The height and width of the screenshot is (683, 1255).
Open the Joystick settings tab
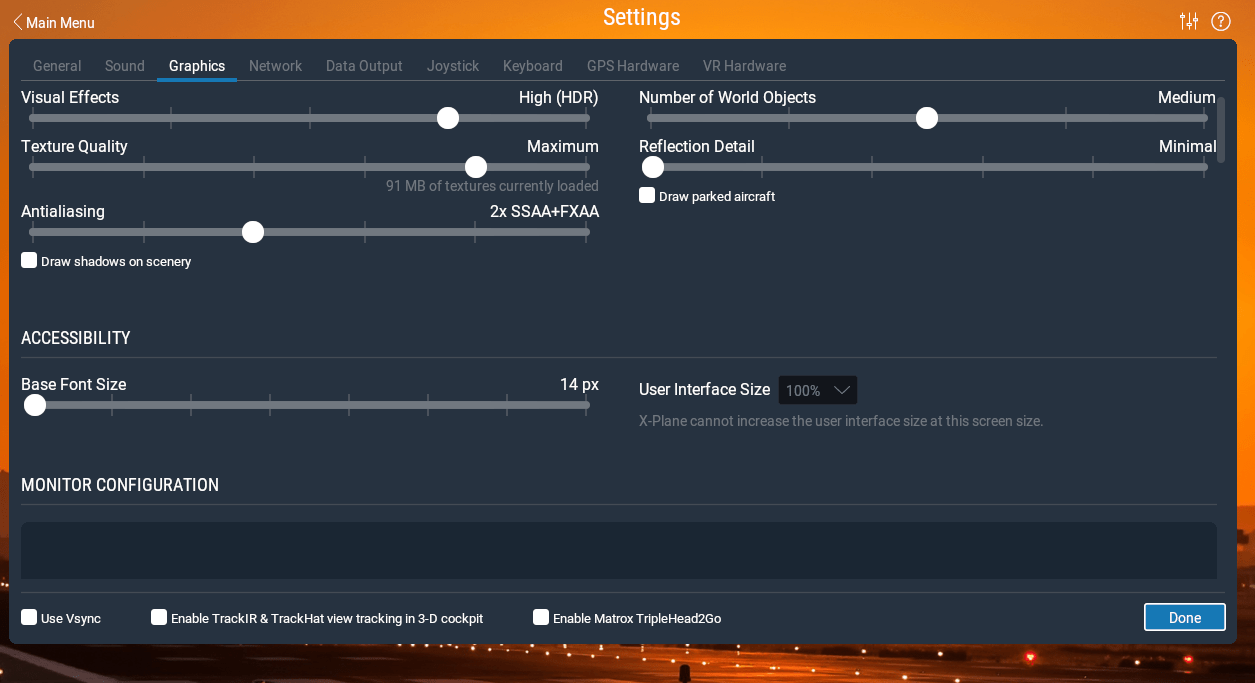pos(452,65)
